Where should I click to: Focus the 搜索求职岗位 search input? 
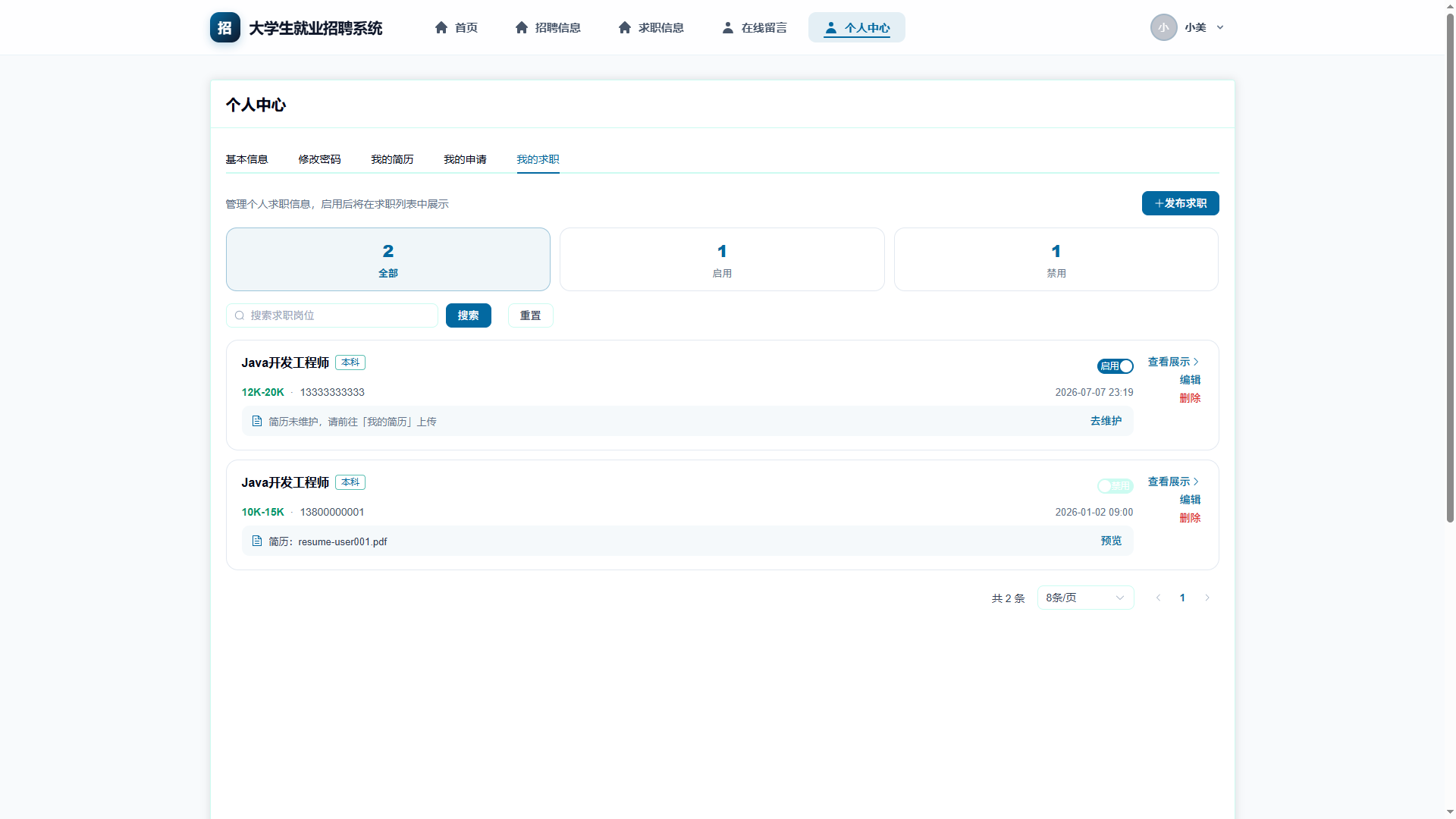(x=332, y=315)
